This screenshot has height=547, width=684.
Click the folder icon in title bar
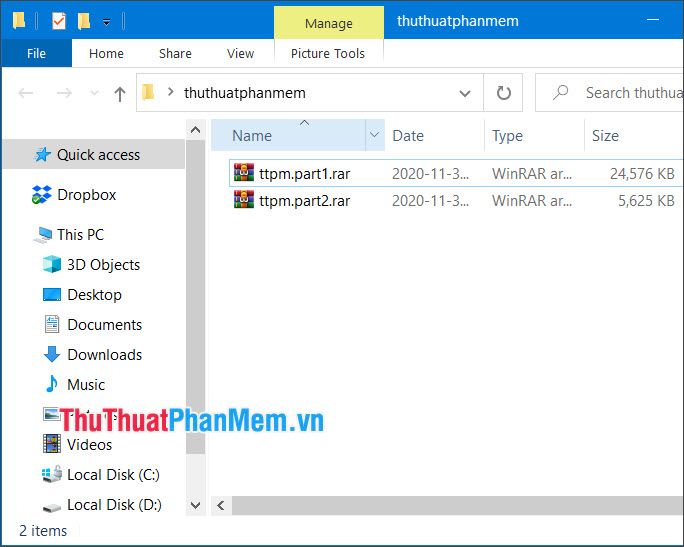(19, 21)
